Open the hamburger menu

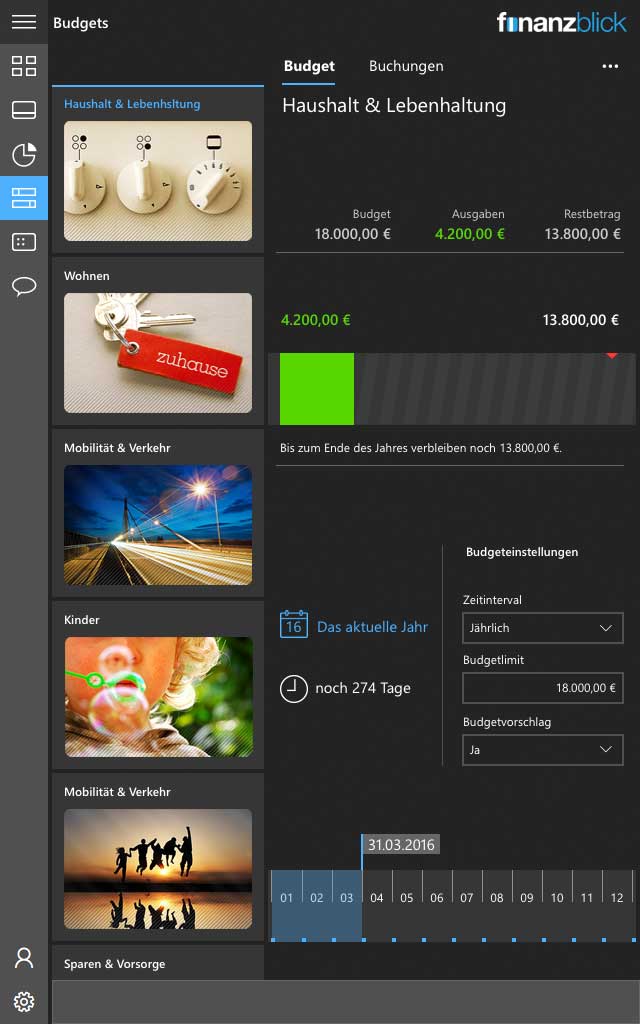24,22
